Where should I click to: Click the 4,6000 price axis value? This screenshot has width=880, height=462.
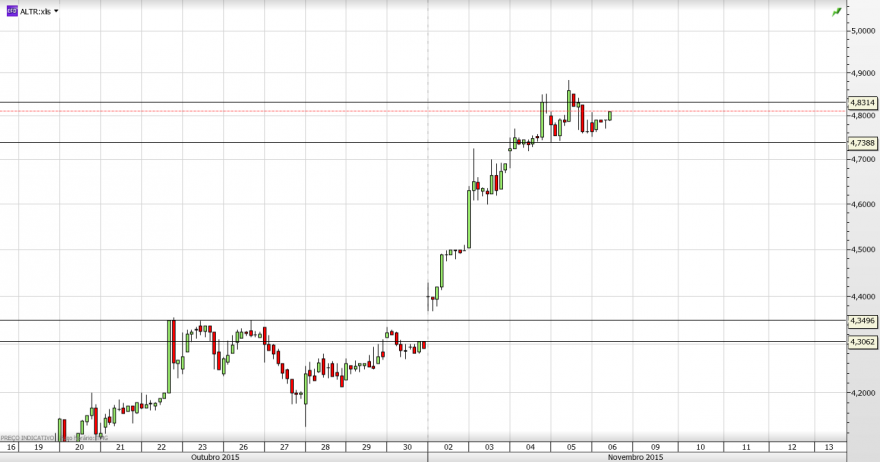coord(864,204)
